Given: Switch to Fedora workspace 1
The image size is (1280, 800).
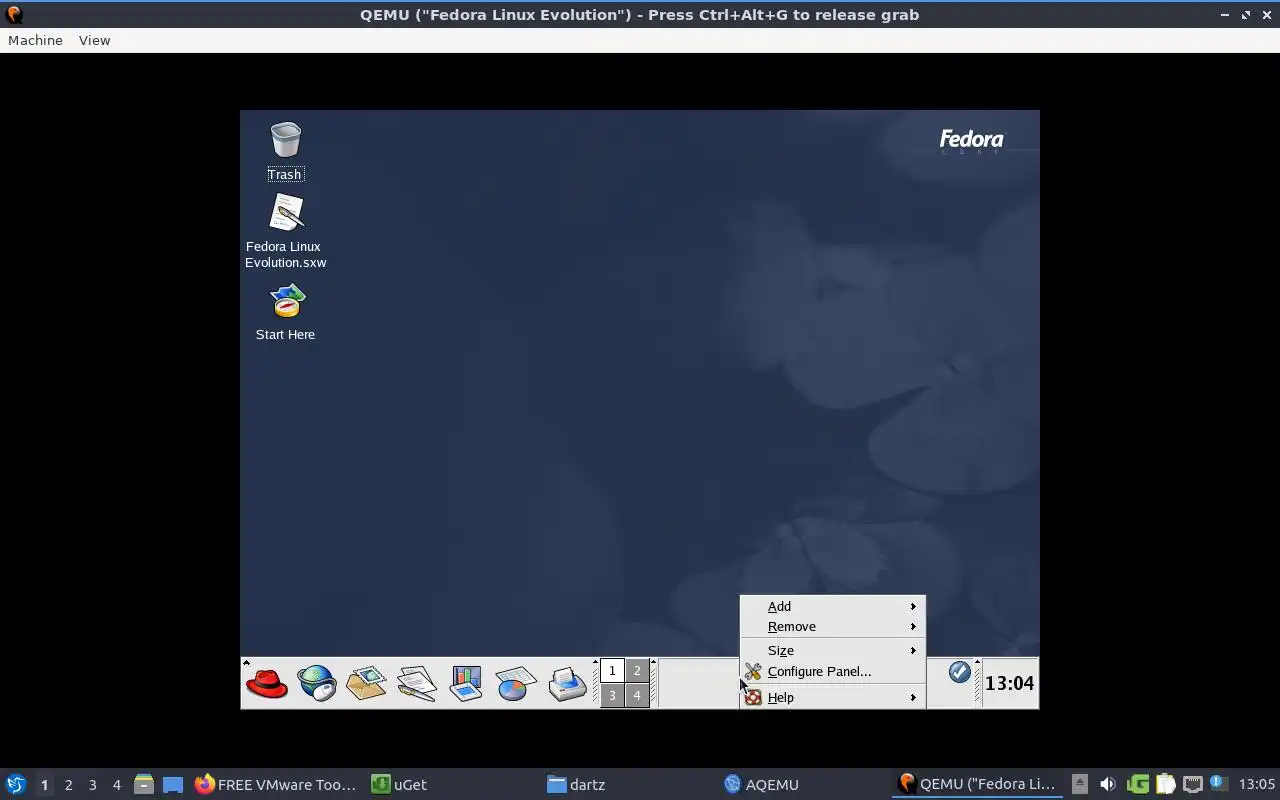Looking at the screenshot, I should pos(612,671).
